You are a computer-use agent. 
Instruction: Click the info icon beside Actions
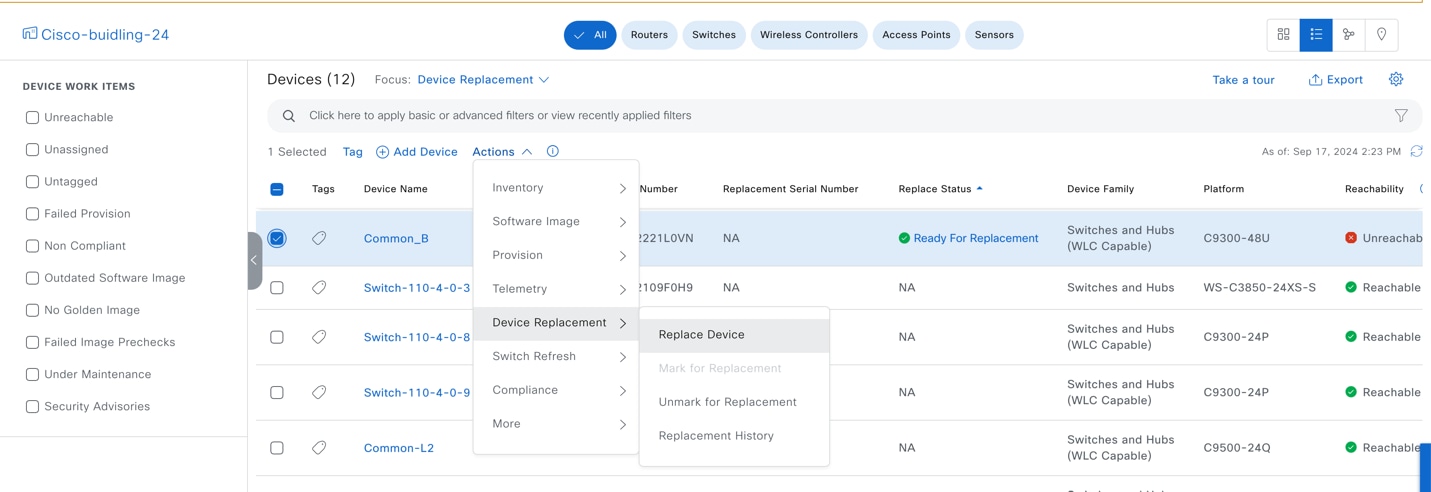[x=553, y=152]
